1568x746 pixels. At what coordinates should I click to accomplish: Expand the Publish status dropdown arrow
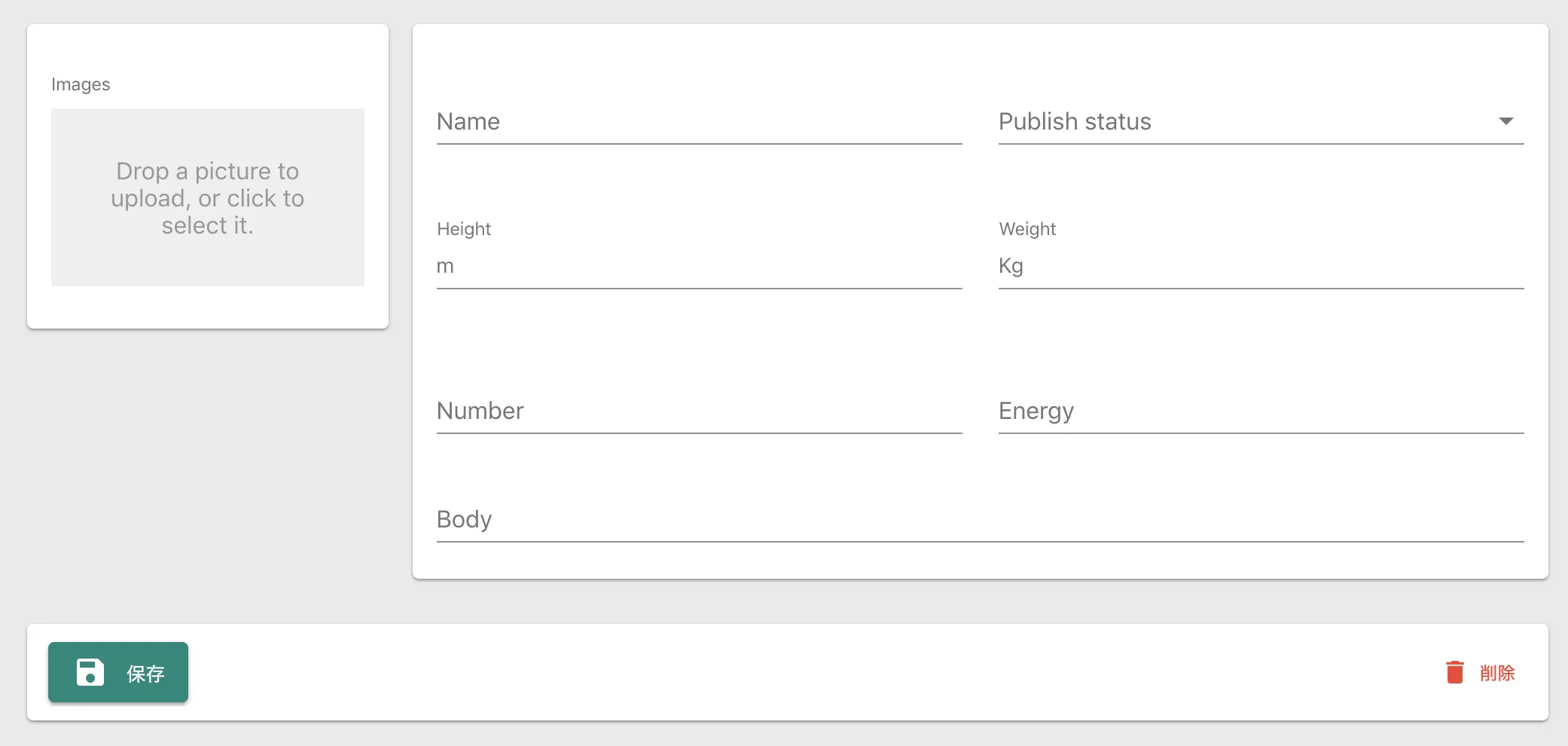pos(1505,121)
